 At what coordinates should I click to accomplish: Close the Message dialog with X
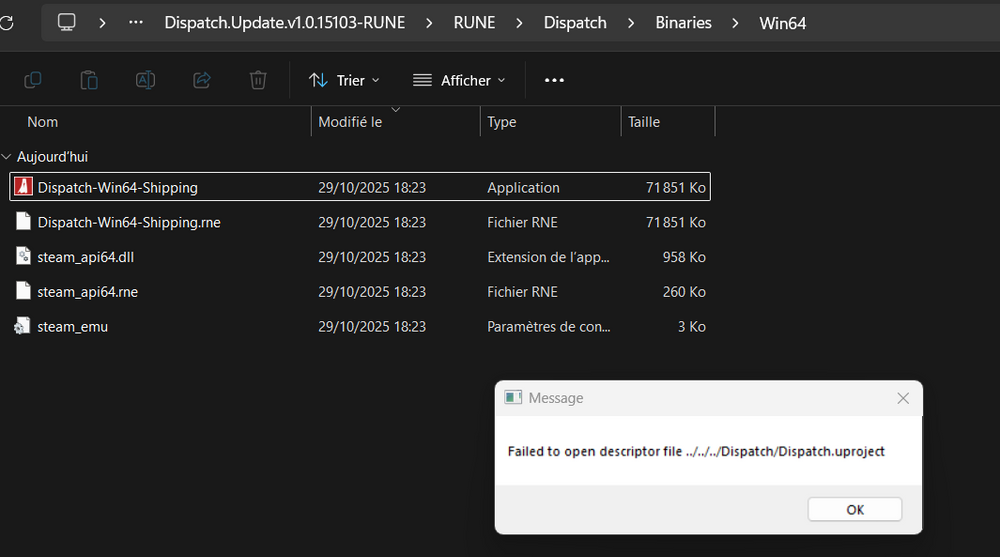coord(903,398)
